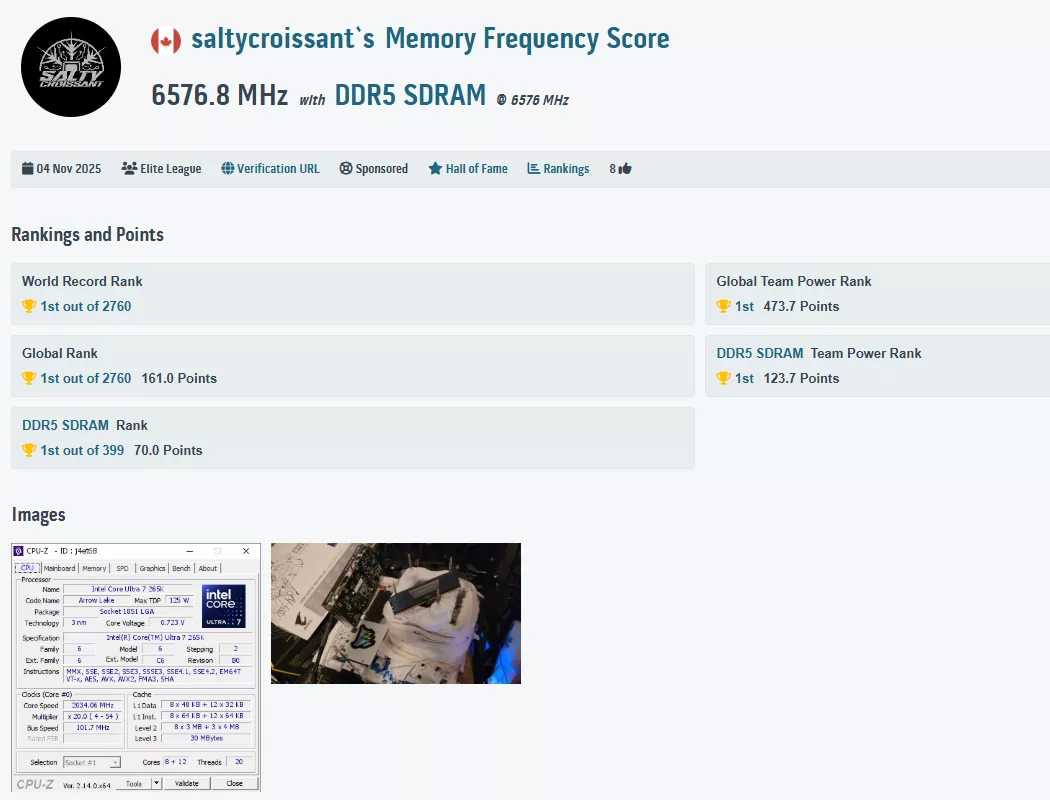Image resolution: width=1050 pixels, height=800 pixels.
Task: Open the insulated test bench photo
Action: click(395, 613)
